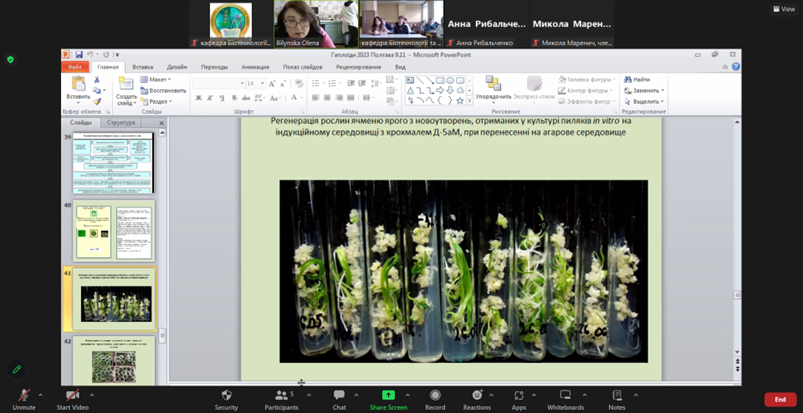Click the Вставить paste clipboard icon

click(x=78, y=84)
